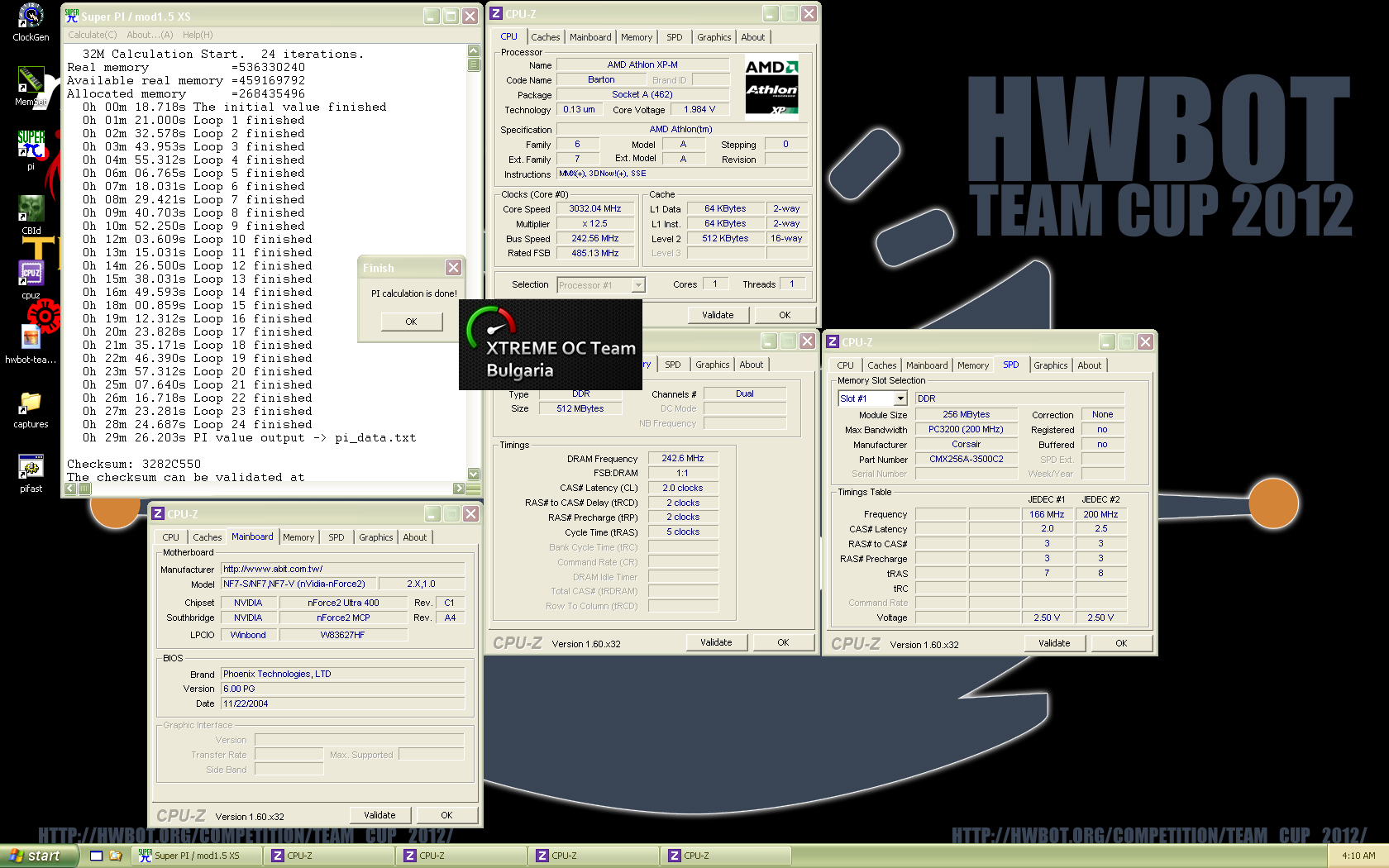
Task: Open the MemSet desktop icon
Action: tap(31, 87)
